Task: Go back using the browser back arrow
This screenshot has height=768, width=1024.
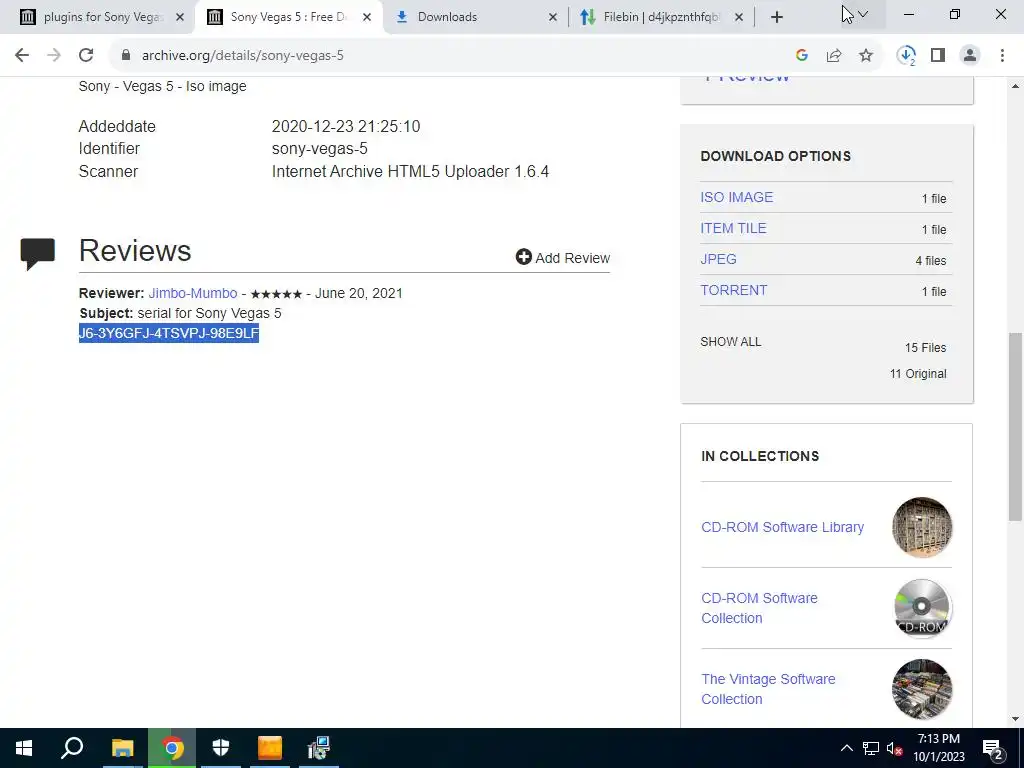Action: pos(22,56)
